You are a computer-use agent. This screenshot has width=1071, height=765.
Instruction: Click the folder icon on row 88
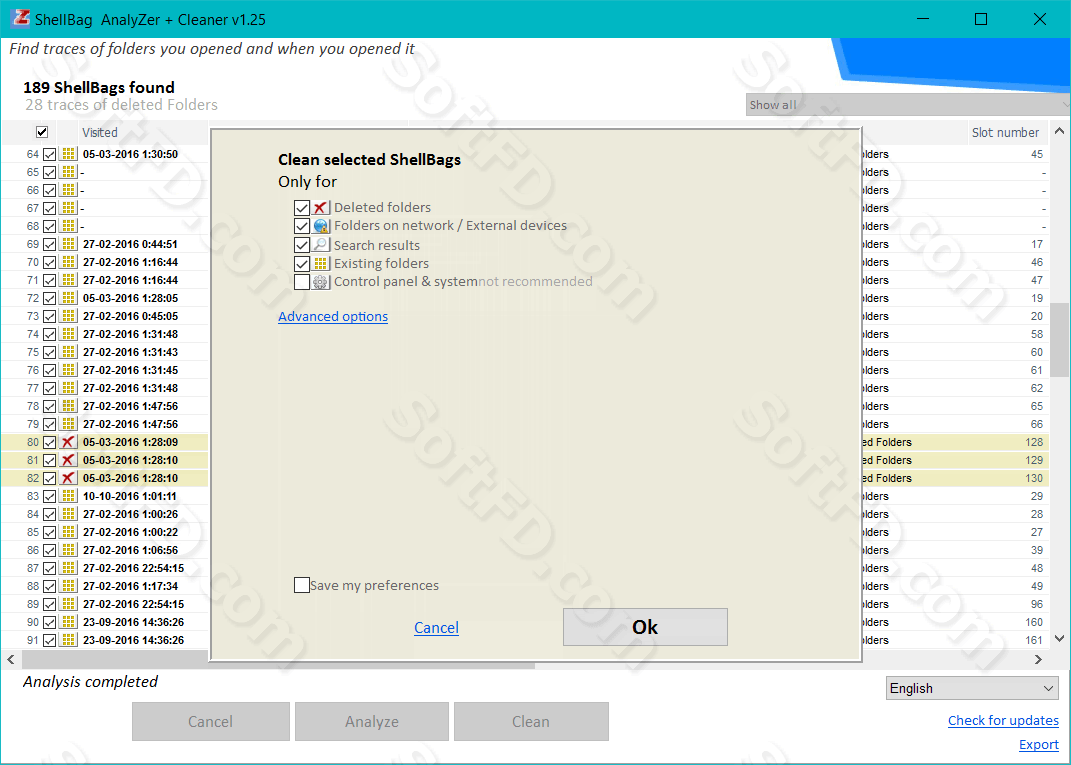[x=68, y=586]
